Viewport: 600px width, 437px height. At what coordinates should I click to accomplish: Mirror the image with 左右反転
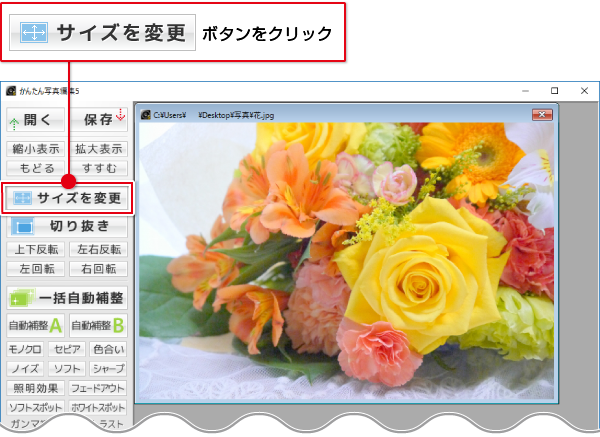pyautogui.click(x=99, y=249)
